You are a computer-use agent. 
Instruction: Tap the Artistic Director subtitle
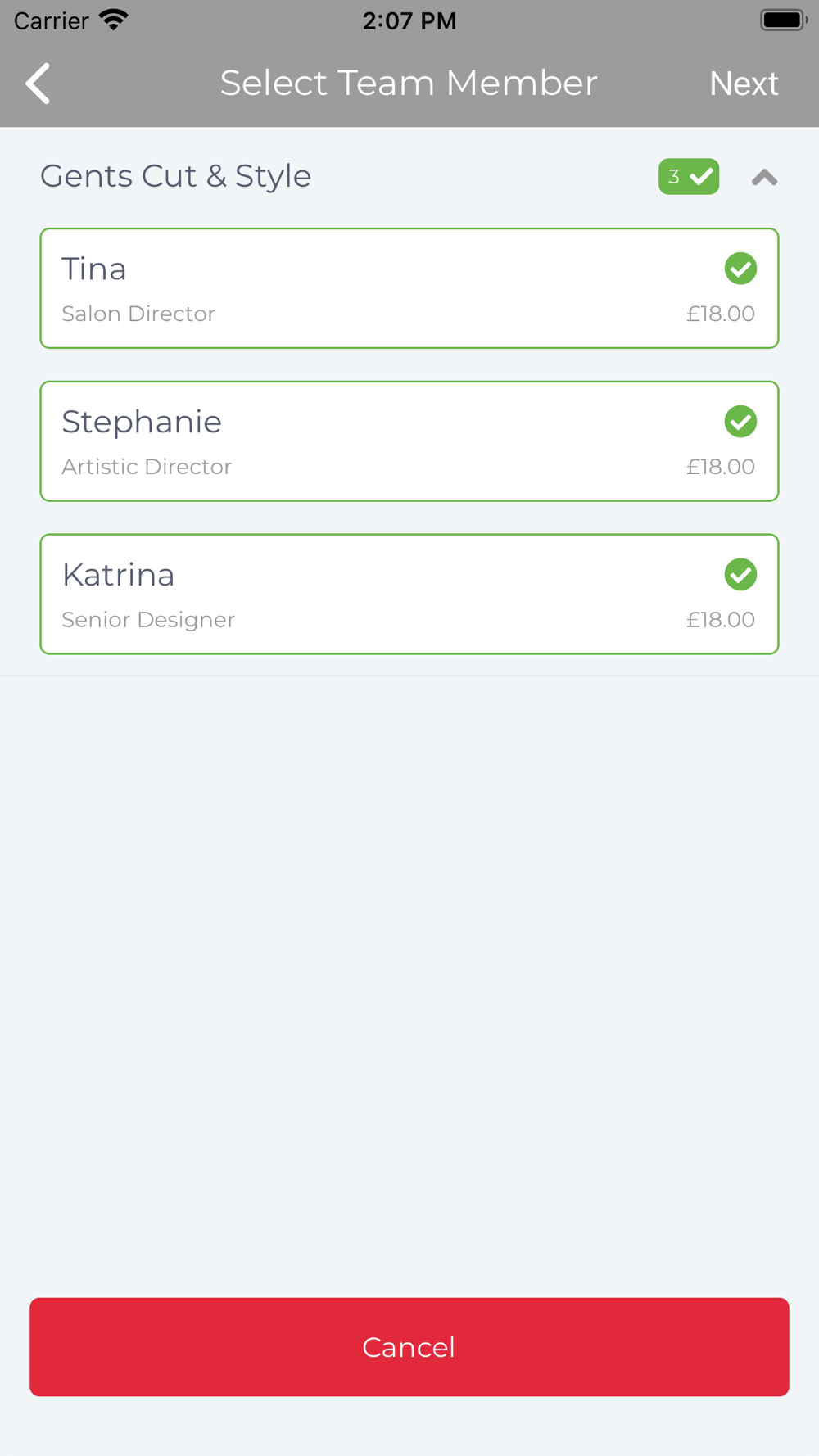tap(147, 467)
